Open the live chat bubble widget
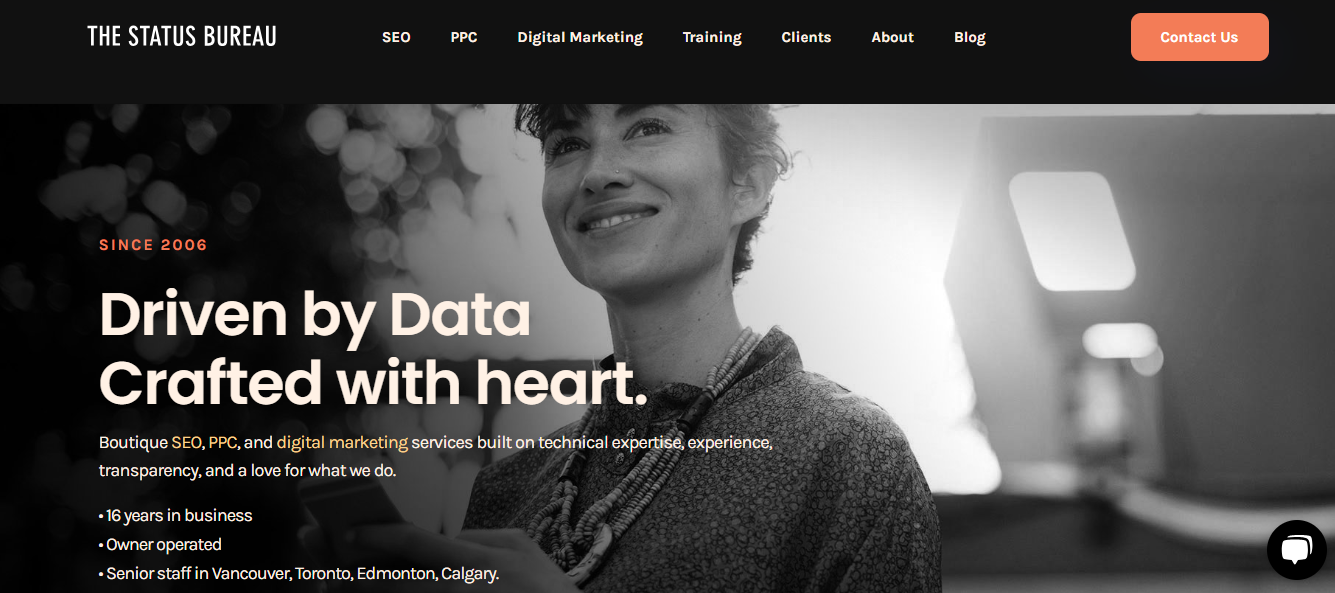This screenshot has width=1335, height=593. [1296, 549]
